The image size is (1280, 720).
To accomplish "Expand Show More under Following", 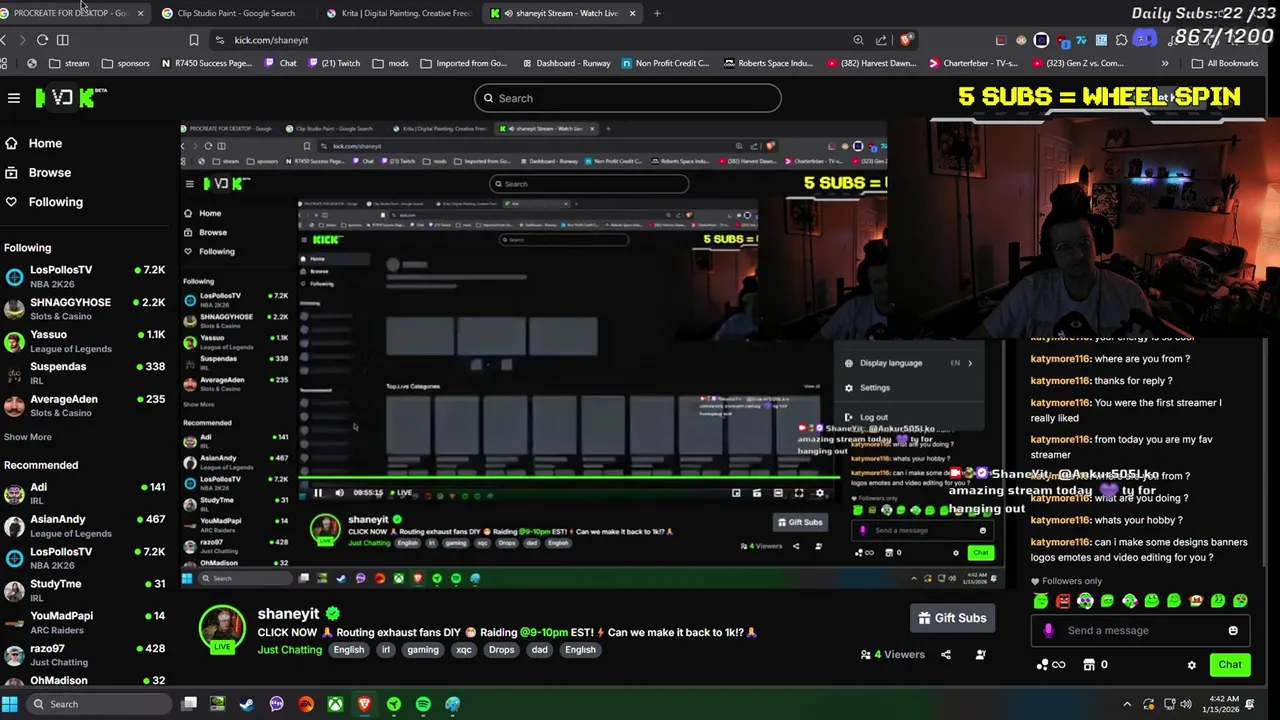I will [28, 437].
